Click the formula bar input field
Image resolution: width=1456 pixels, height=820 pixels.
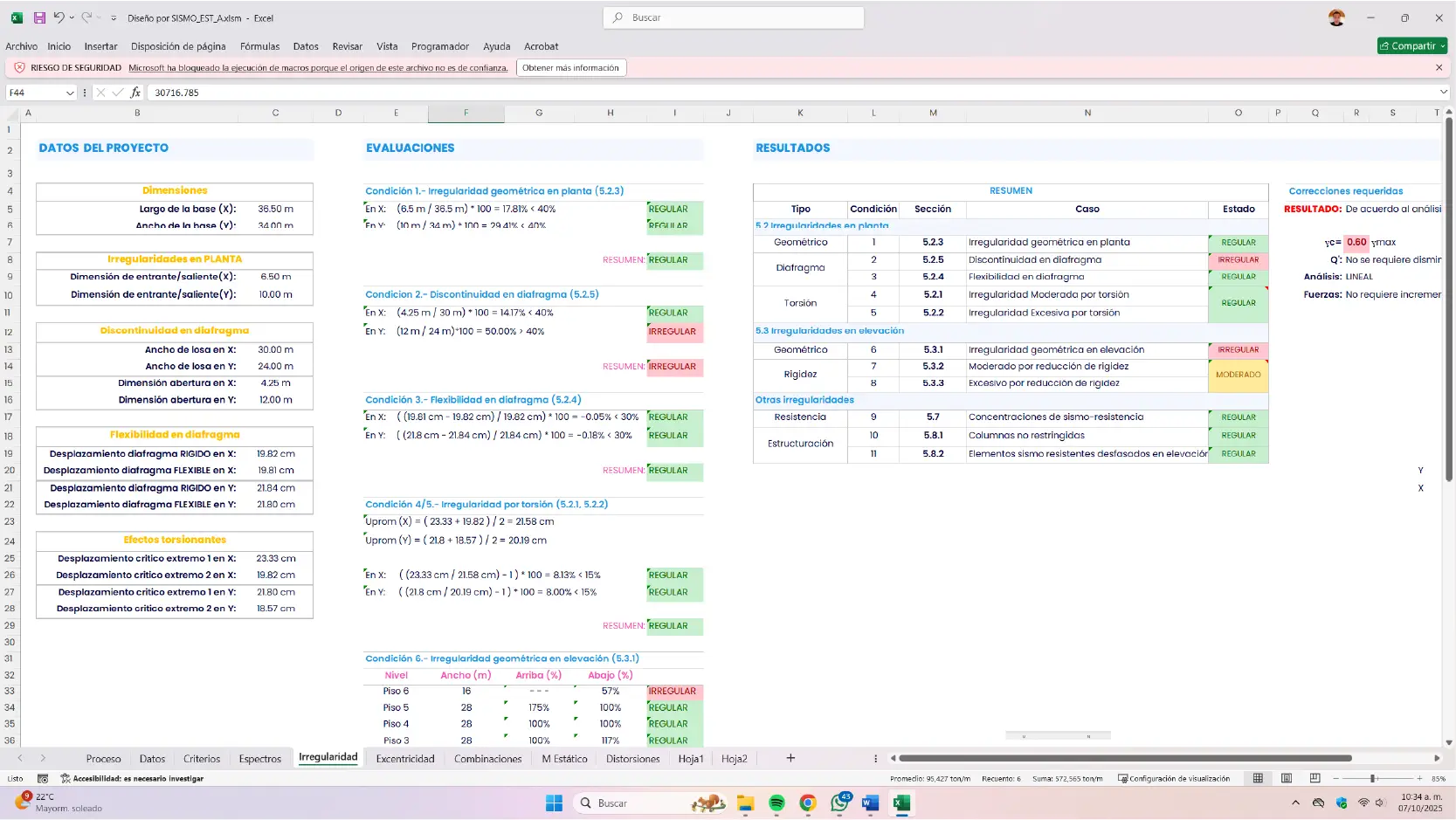click(786, 93)
